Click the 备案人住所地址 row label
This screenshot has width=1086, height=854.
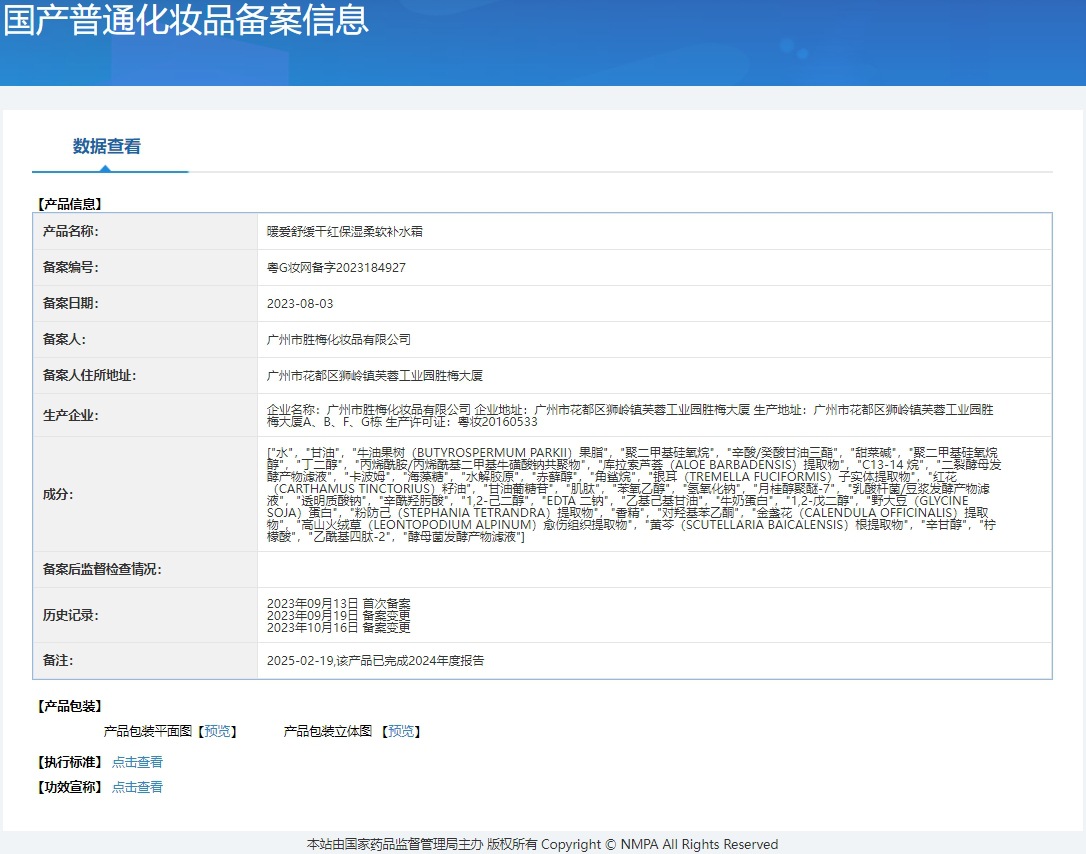[x=89, y=375]
